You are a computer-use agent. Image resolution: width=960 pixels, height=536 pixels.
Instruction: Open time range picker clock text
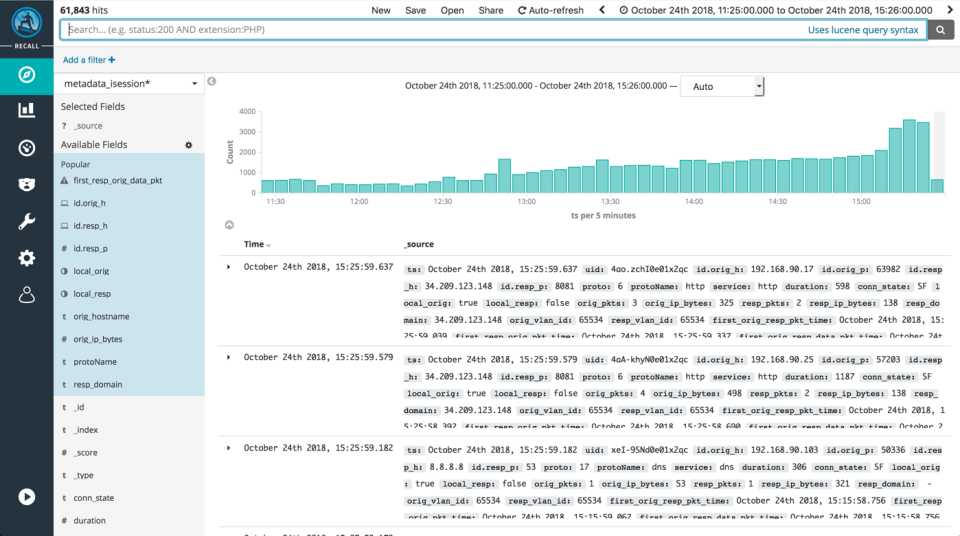pyautogui.click(x=776, y=10)
